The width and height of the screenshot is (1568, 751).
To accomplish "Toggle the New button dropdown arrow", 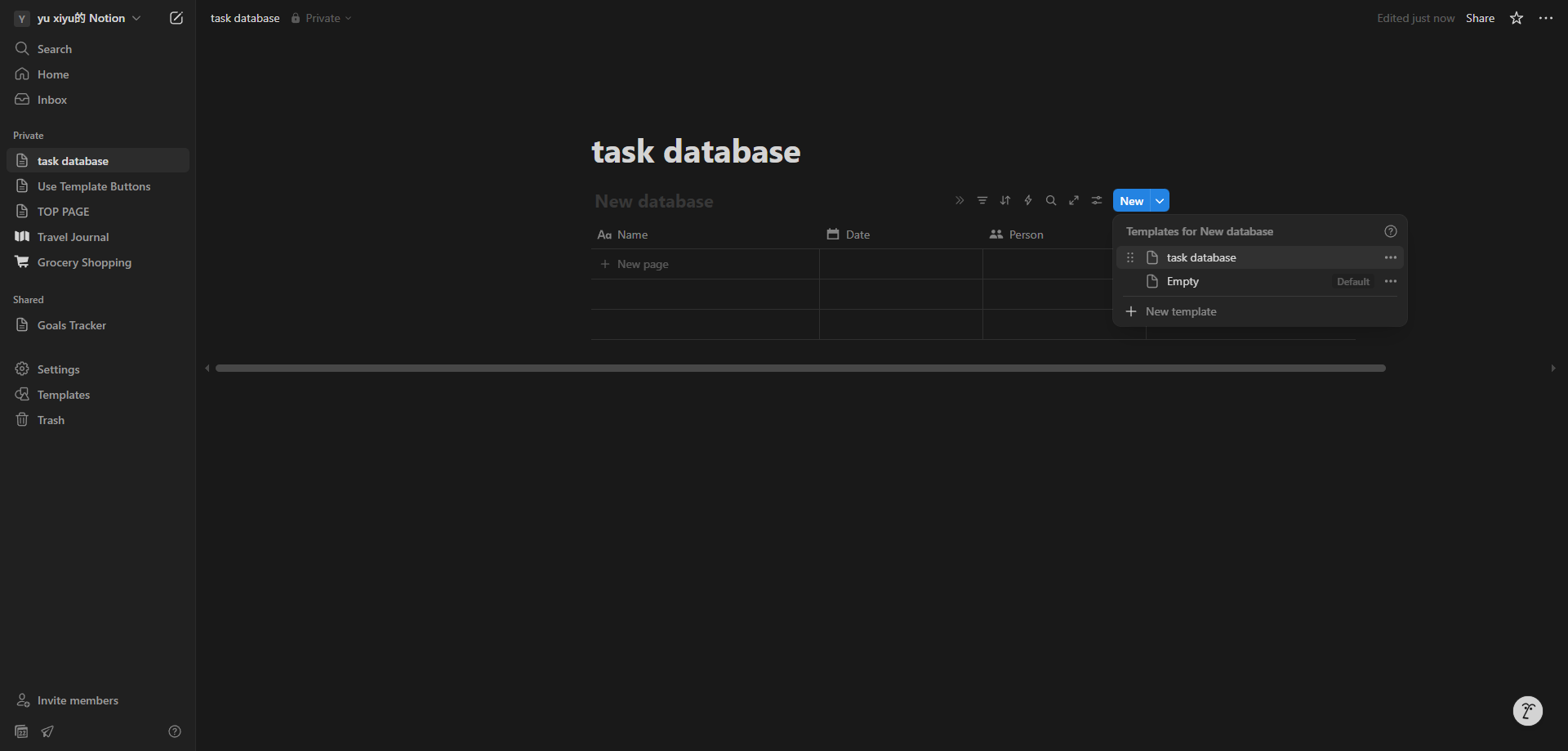I will 1160,201.
